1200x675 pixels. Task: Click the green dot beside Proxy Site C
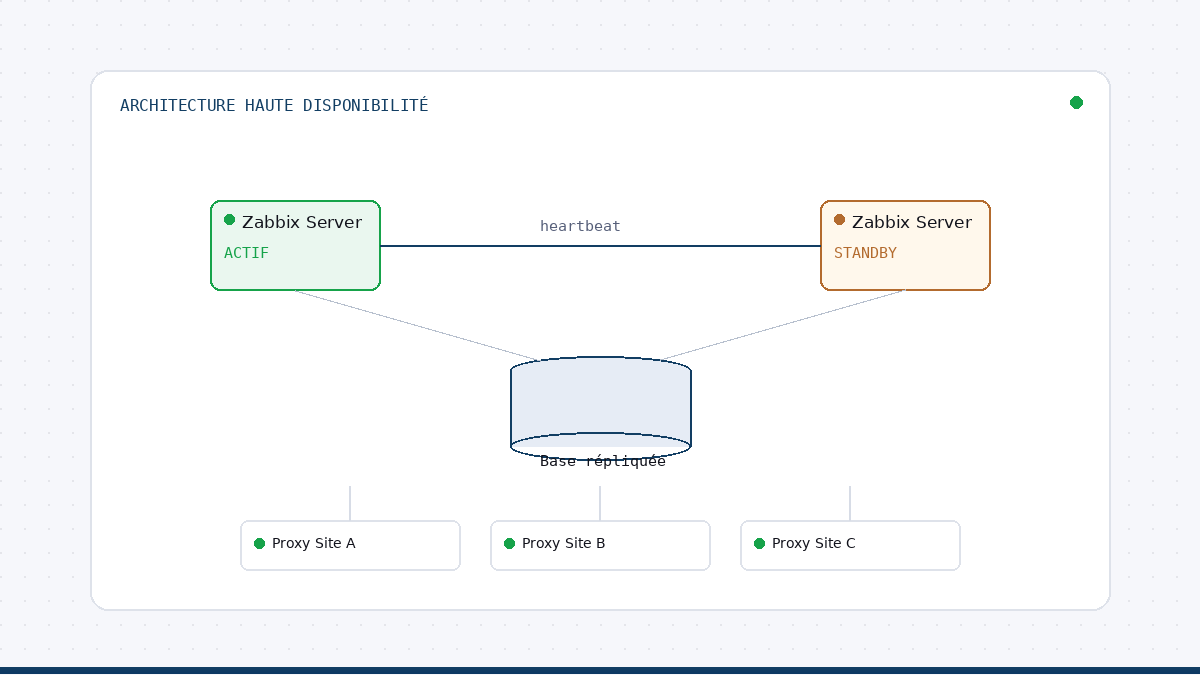coord(759,543)
